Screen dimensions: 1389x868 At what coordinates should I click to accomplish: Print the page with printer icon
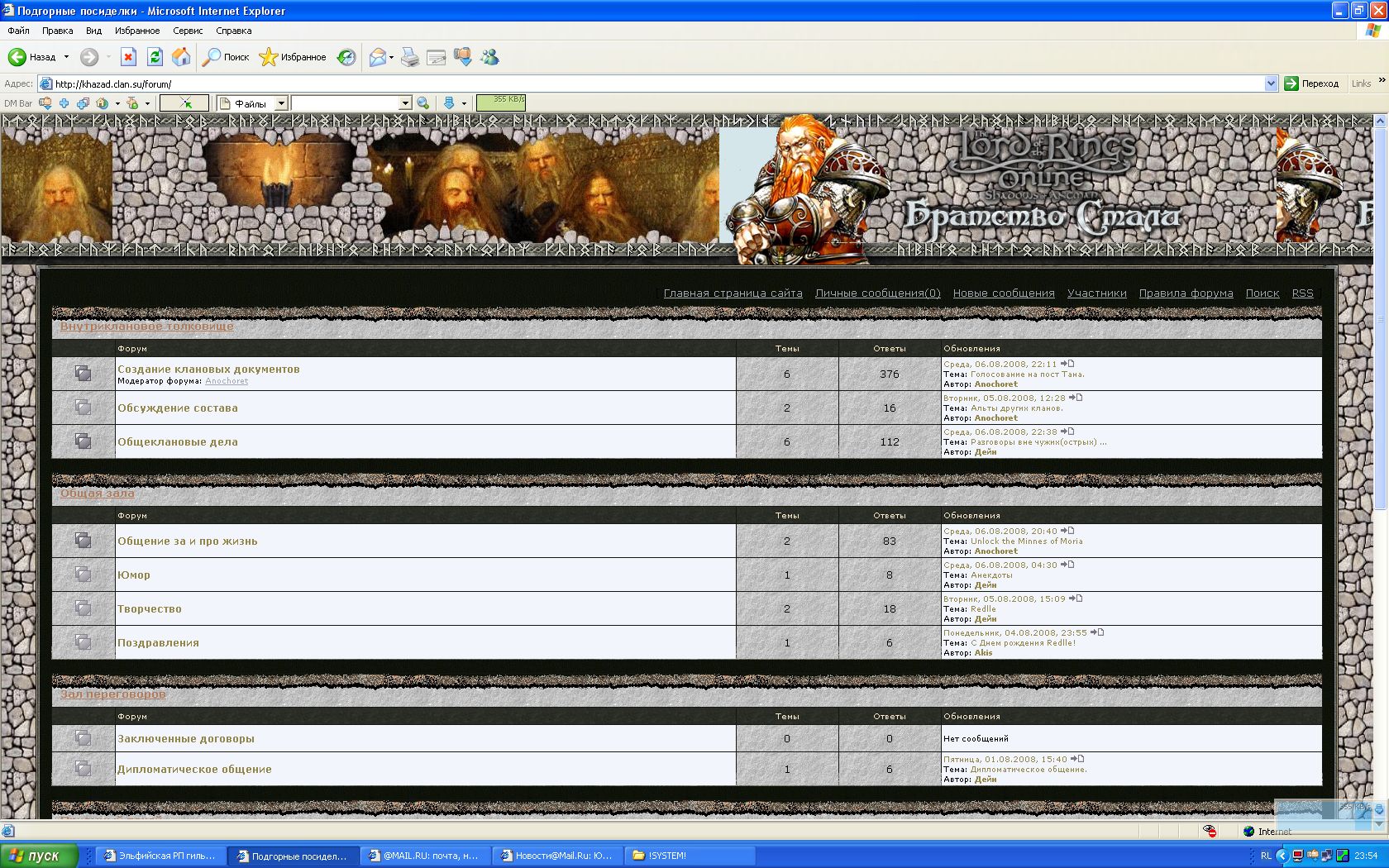[x=410, y=57]
